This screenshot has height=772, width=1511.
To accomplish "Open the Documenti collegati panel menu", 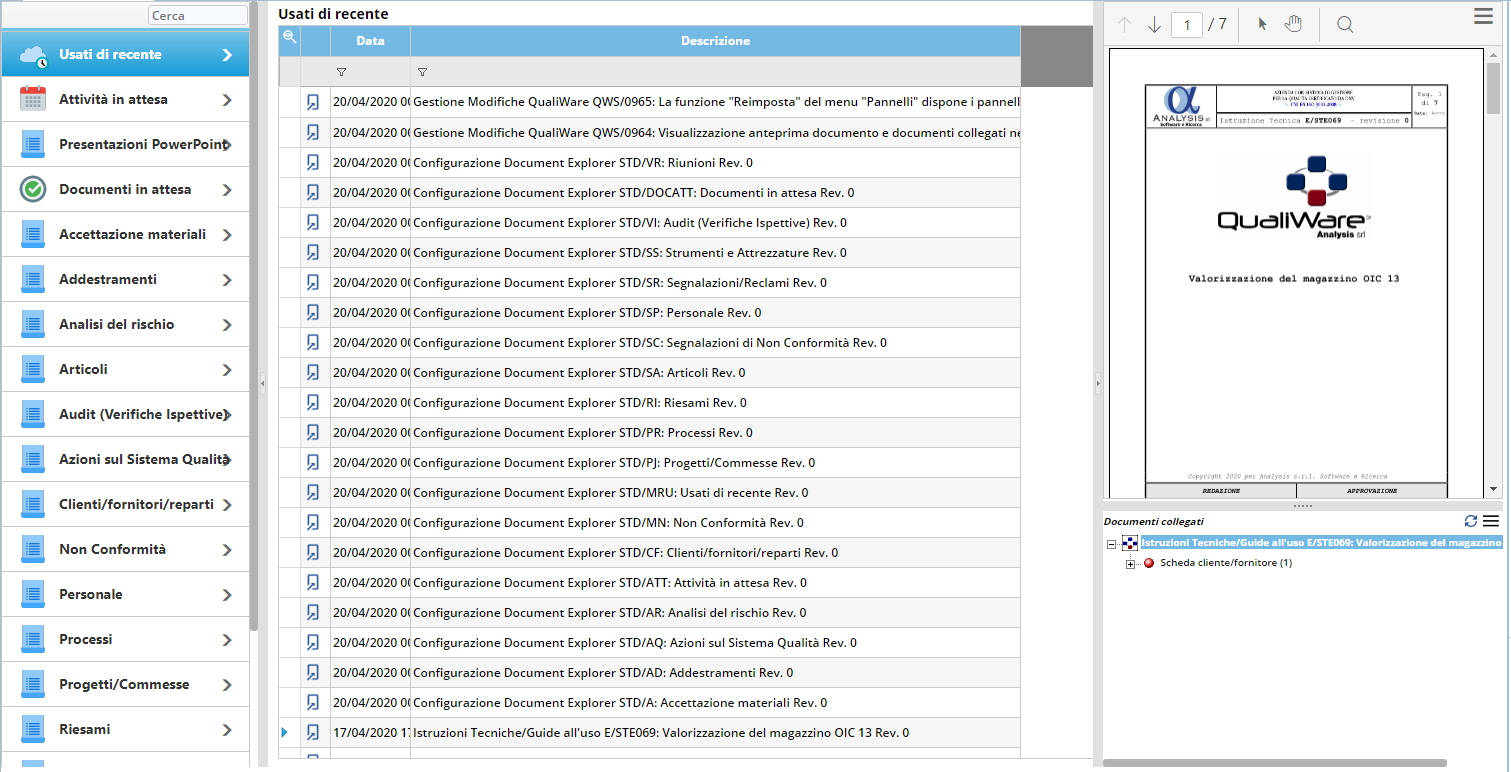I will 1490,521.
